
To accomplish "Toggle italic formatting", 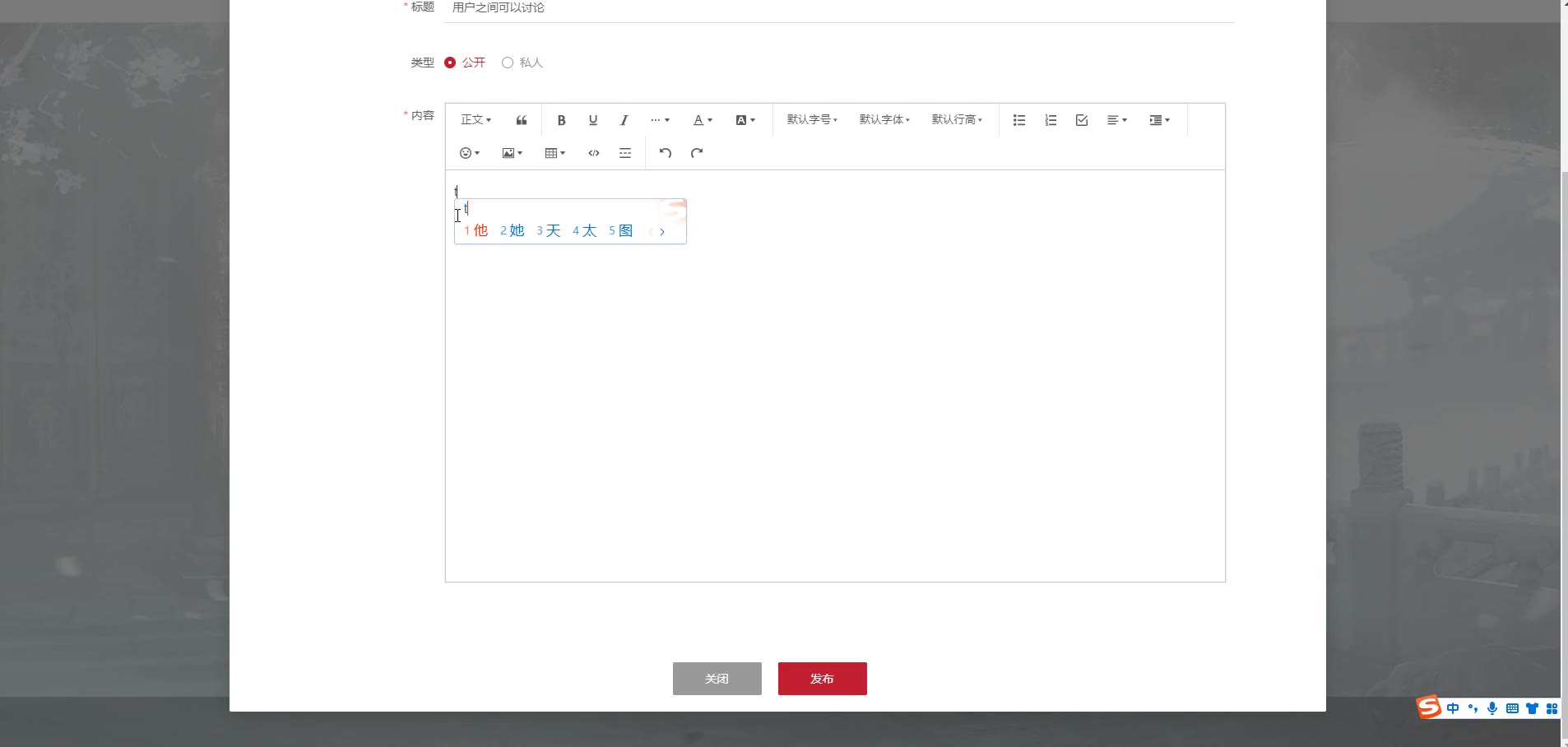I will click(624, 120).
